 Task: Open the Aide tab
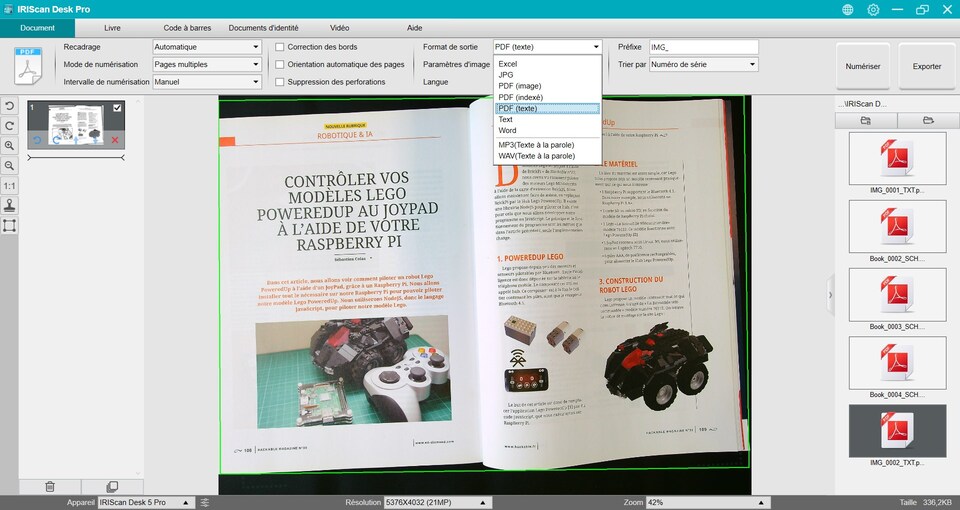pos(414,28)
